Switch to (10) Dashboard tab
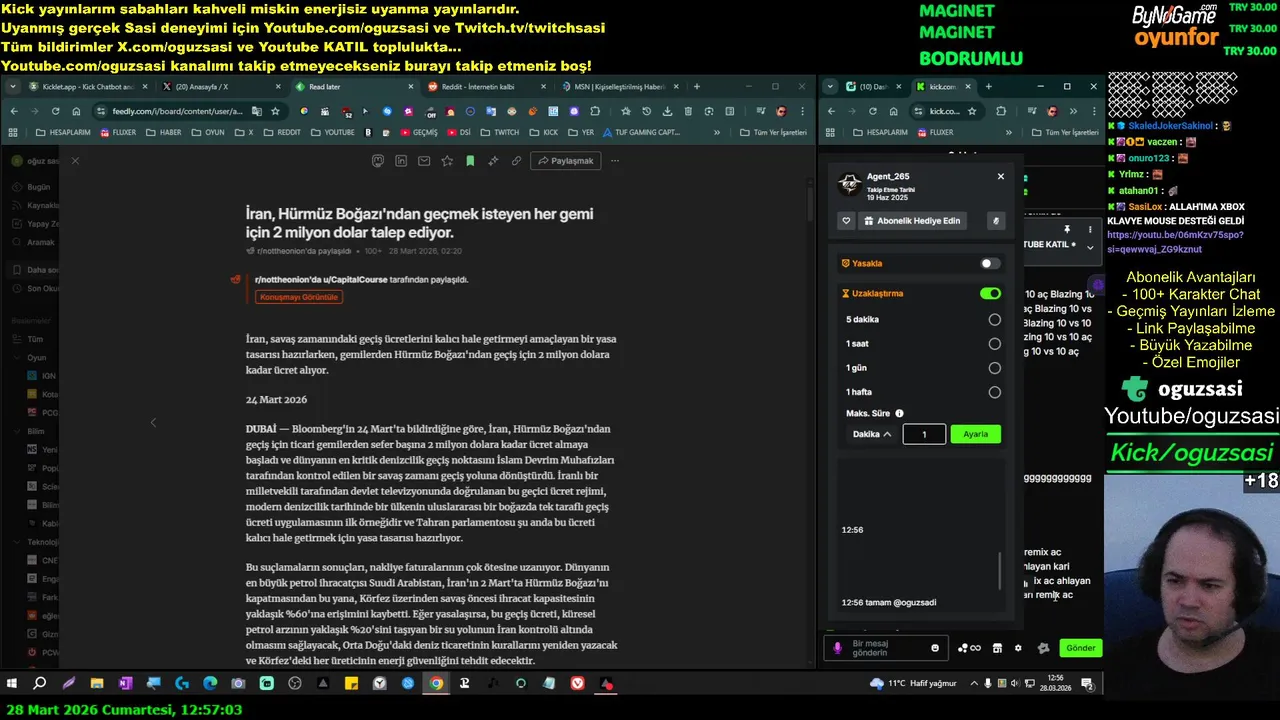This screenshot has height=720, width=1280. click(873, 87)
